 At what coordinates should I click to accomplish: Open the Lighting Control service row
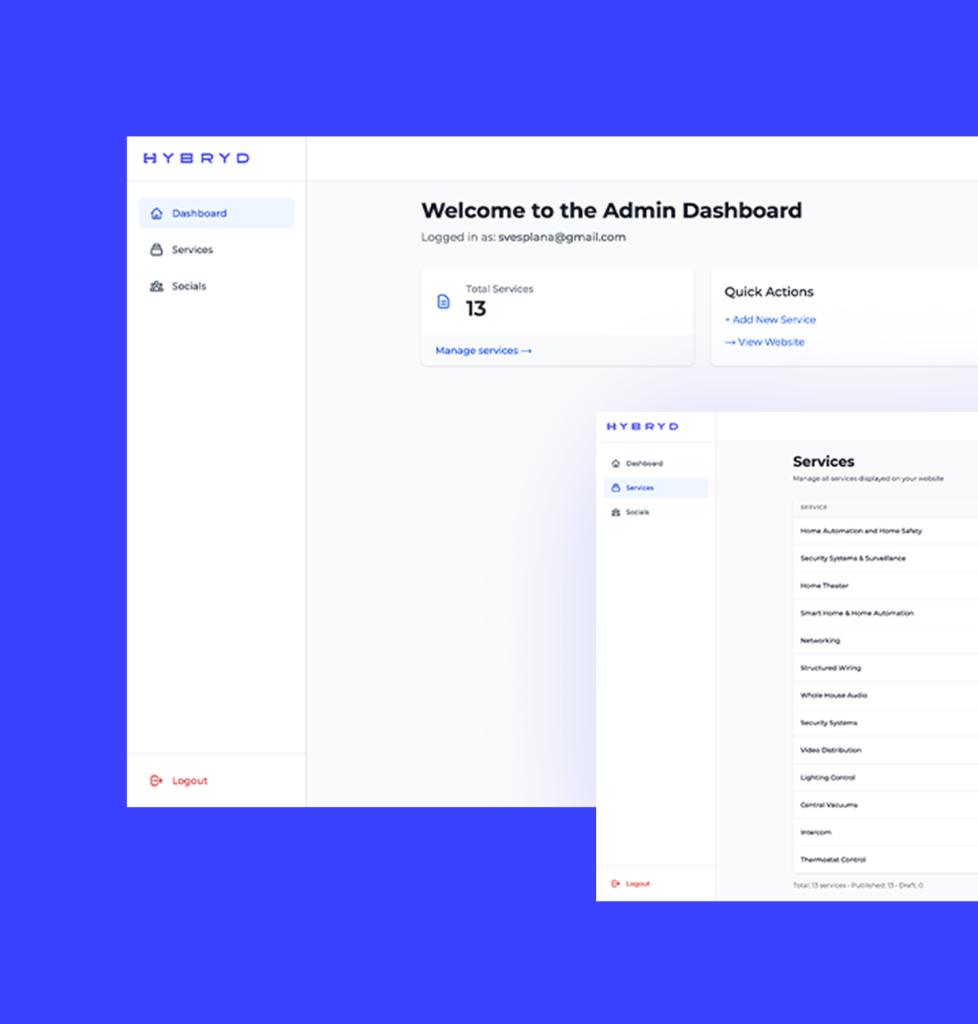point(827,778)
